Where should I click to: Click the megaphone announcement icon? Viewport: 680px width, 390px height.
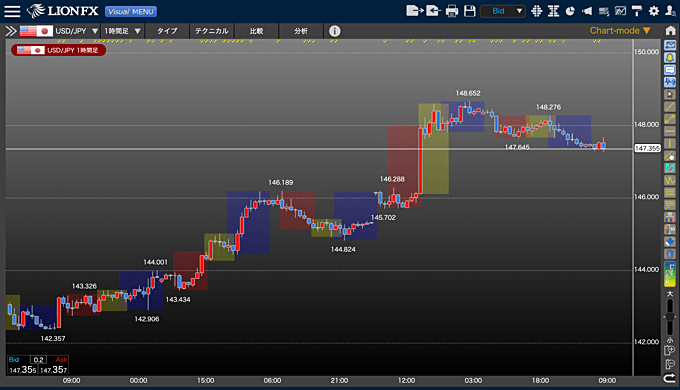587,11
